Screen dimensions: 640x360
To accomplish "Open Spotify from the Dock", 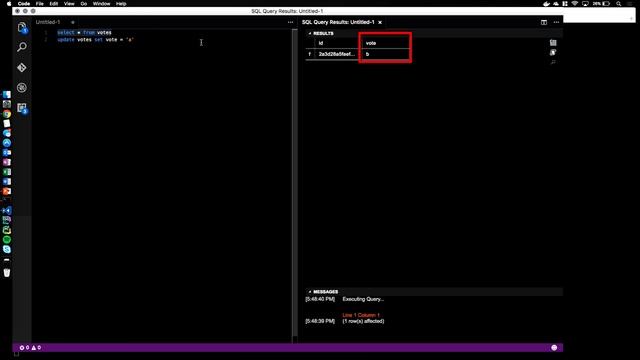I will point(7,240).
